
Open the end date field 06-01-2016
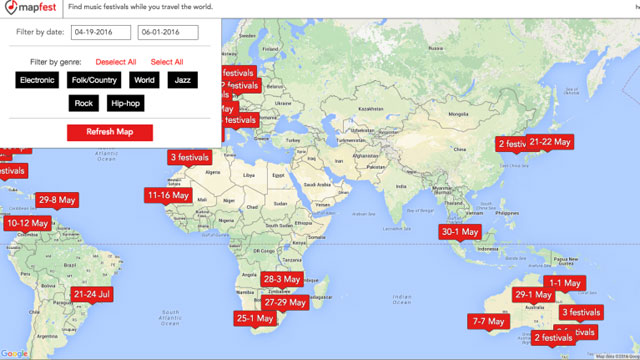click(x=168, y=32)
